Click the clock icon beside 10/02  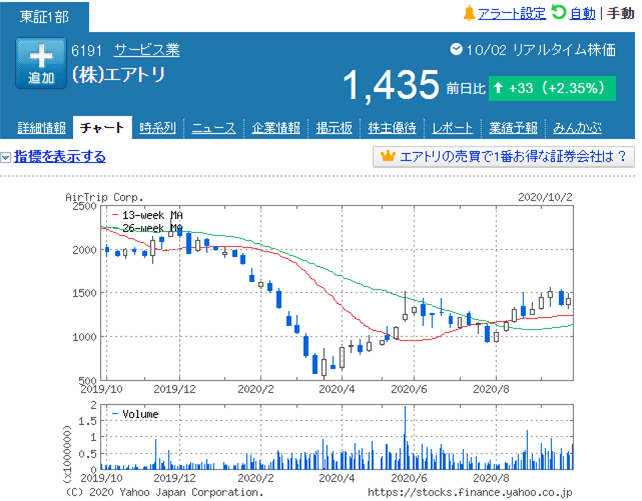(456, 50)
